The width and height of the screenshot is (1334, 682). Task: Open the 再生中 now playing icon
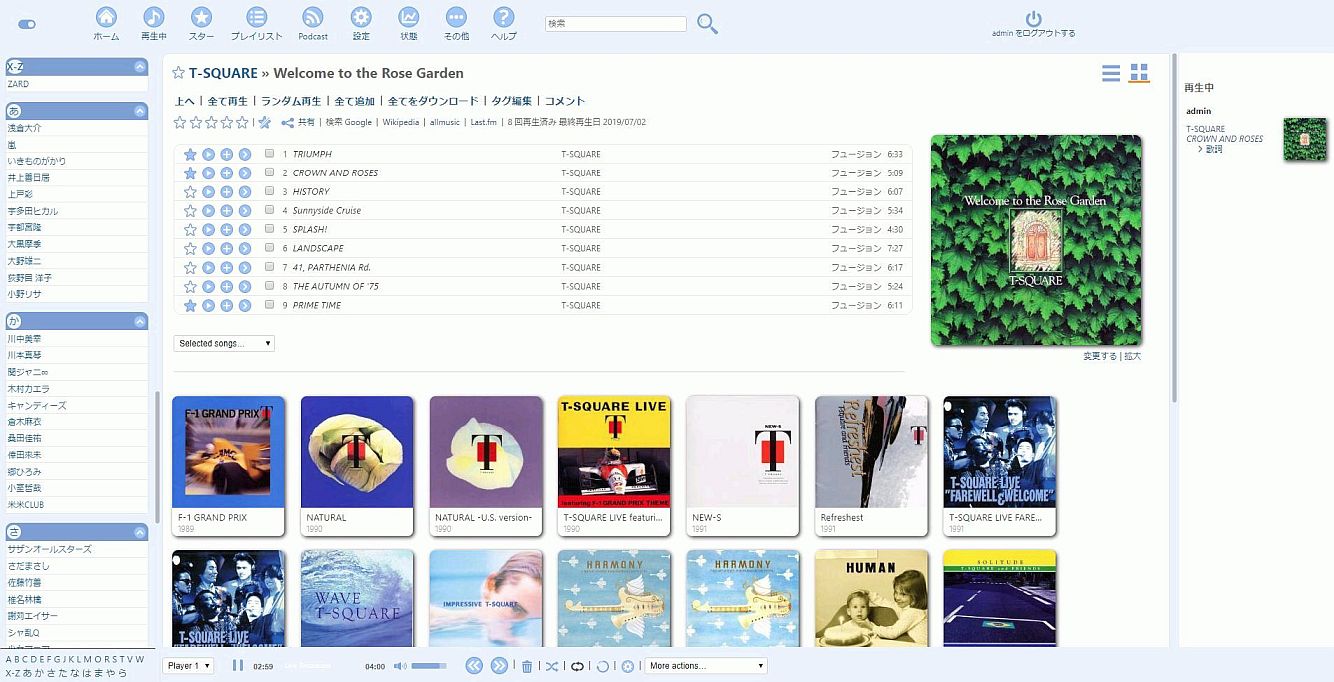pyautogui.click(x=153, y=17)
